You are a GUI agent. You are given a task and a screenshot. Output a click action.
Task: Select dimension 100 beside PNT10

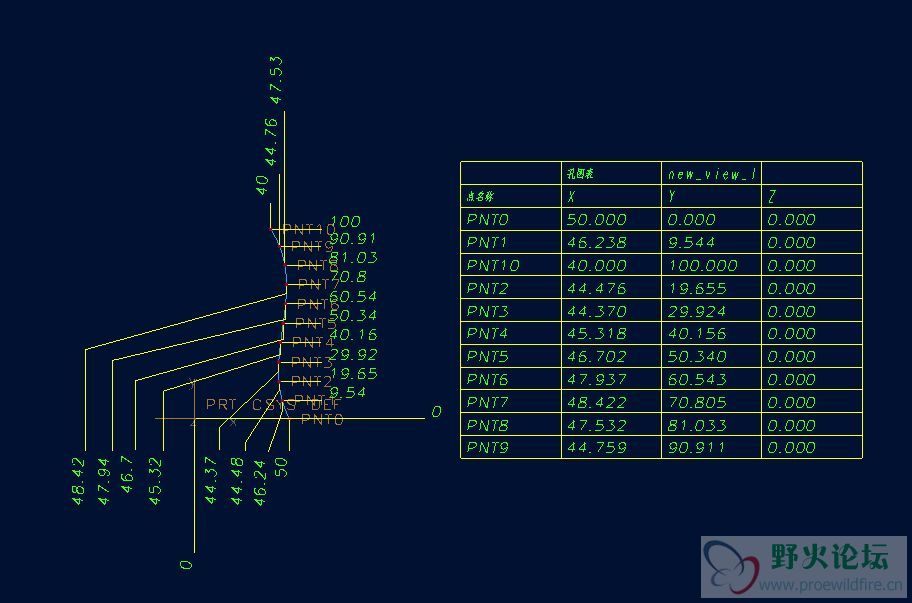[x=345, y=222]
